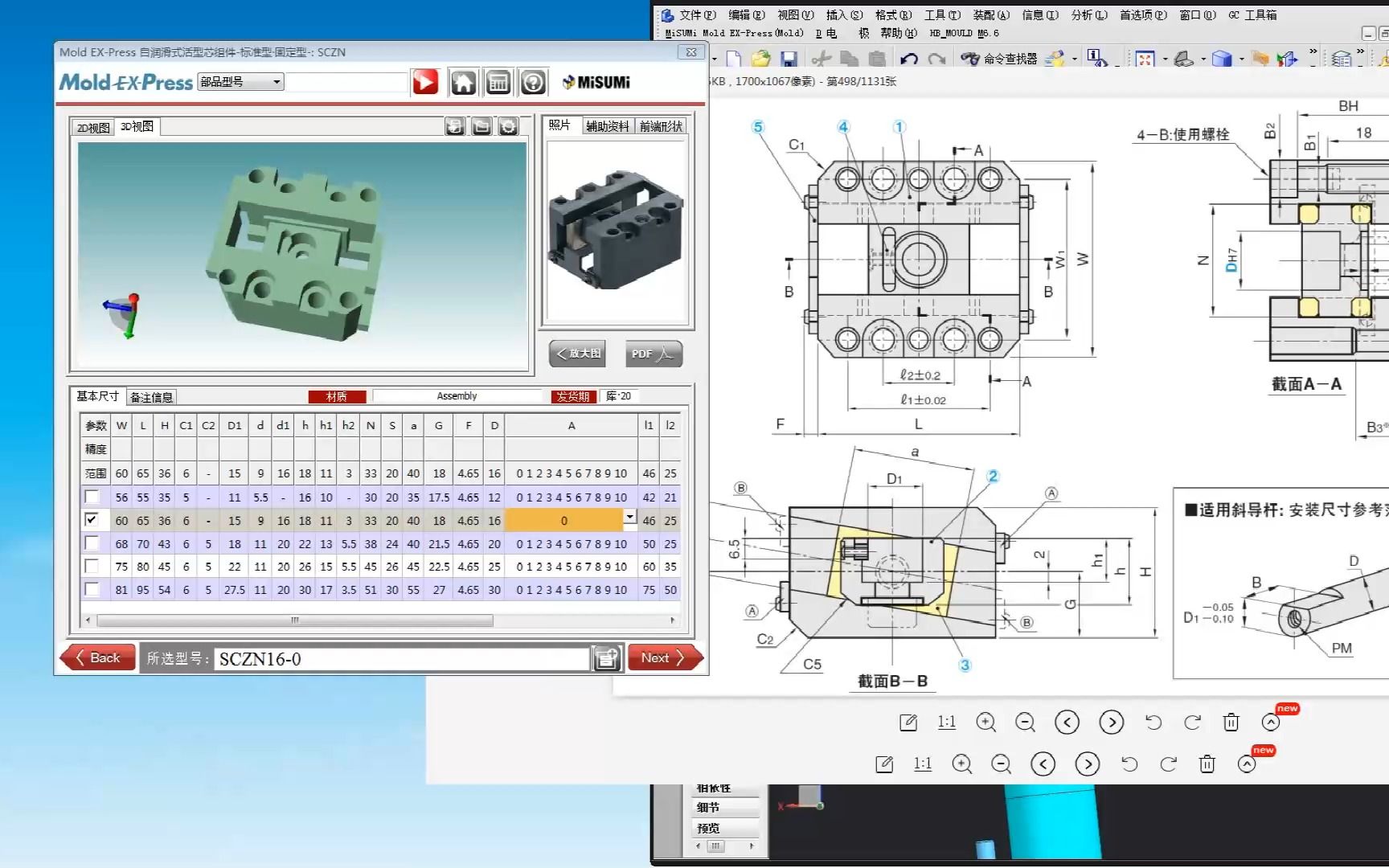Switch to the 2D视图 tab
Viewport: 1389px width, 868px height.
(93, 128)
